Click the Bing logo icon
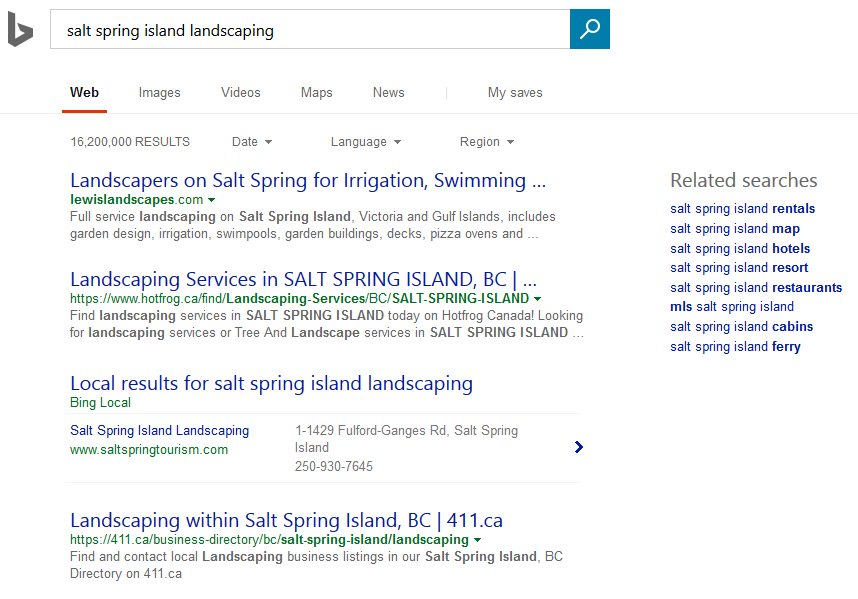 coord(20,29)
